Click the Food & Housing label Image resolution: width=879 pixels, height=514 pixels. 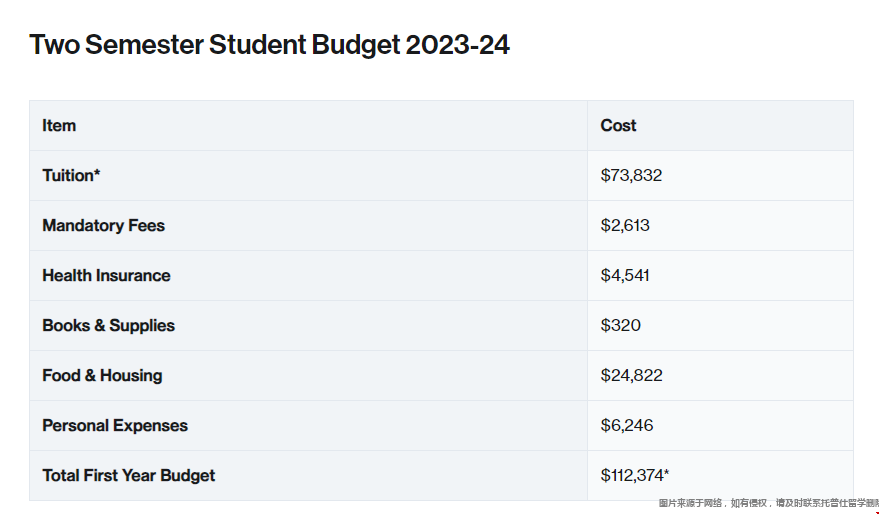[x=103, y=376]
